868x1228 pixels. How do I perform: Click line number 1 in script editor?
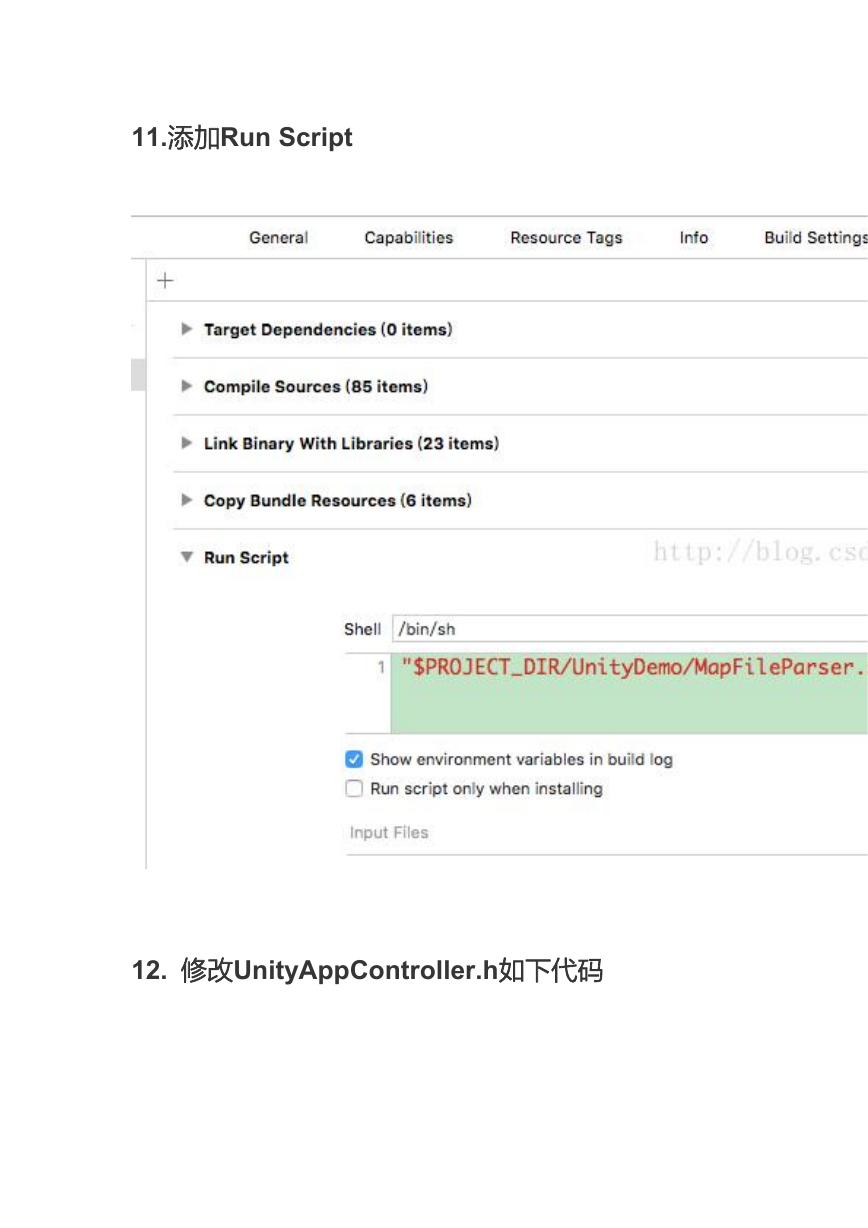(x=381, y=667)
